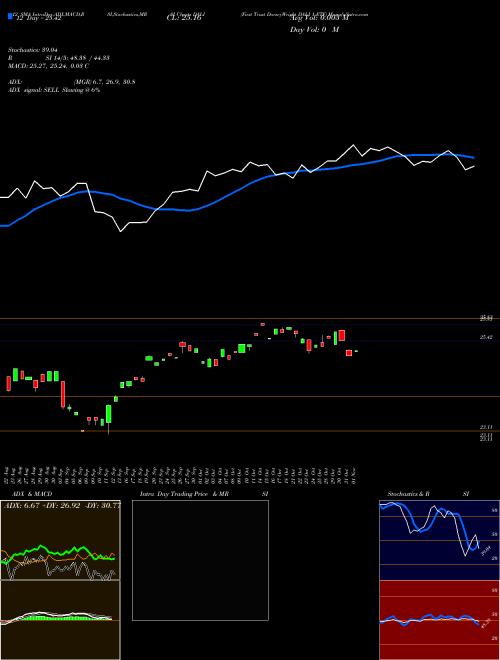The image size is (500, 660).
Task: Click the last tall red candlestick
Action: click(x=342, y=335)
